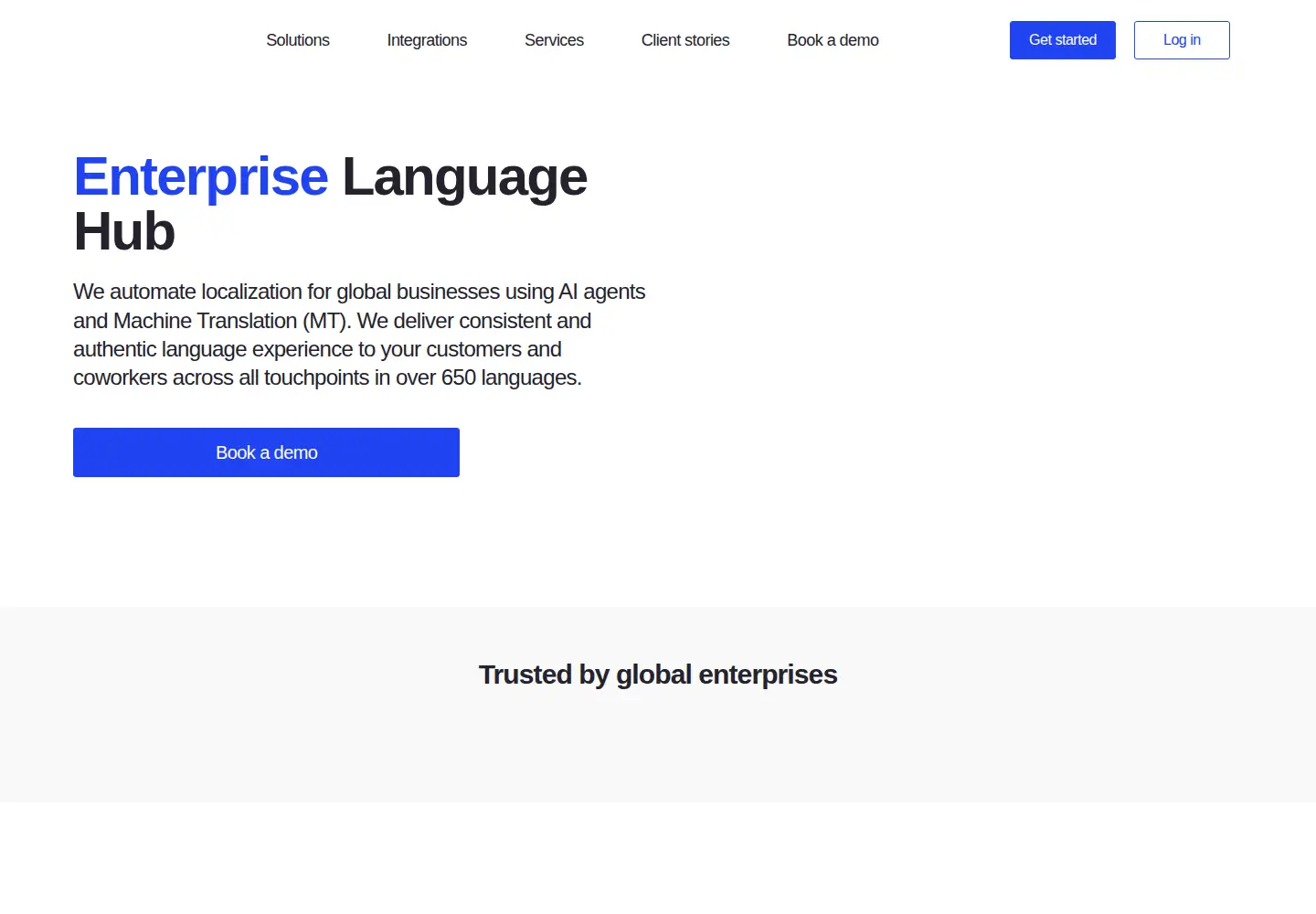
Task: Open the Services nav item
Action: pyautogui.click(x=554, y=40)
